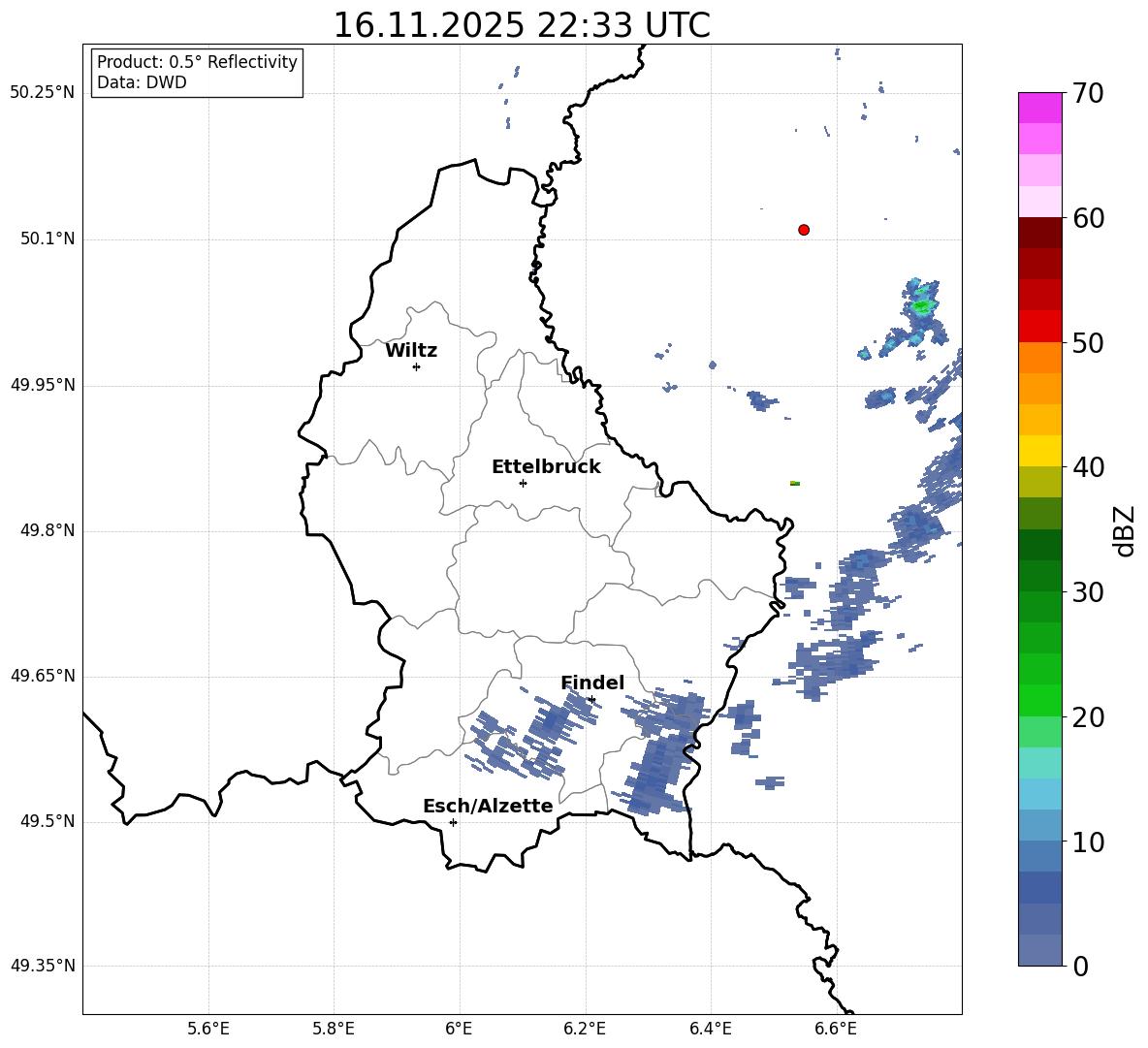Screen dimensions: 1148x1048
Task: Click the 50.25°N latitude label
Action: click(x=43, y=93)
